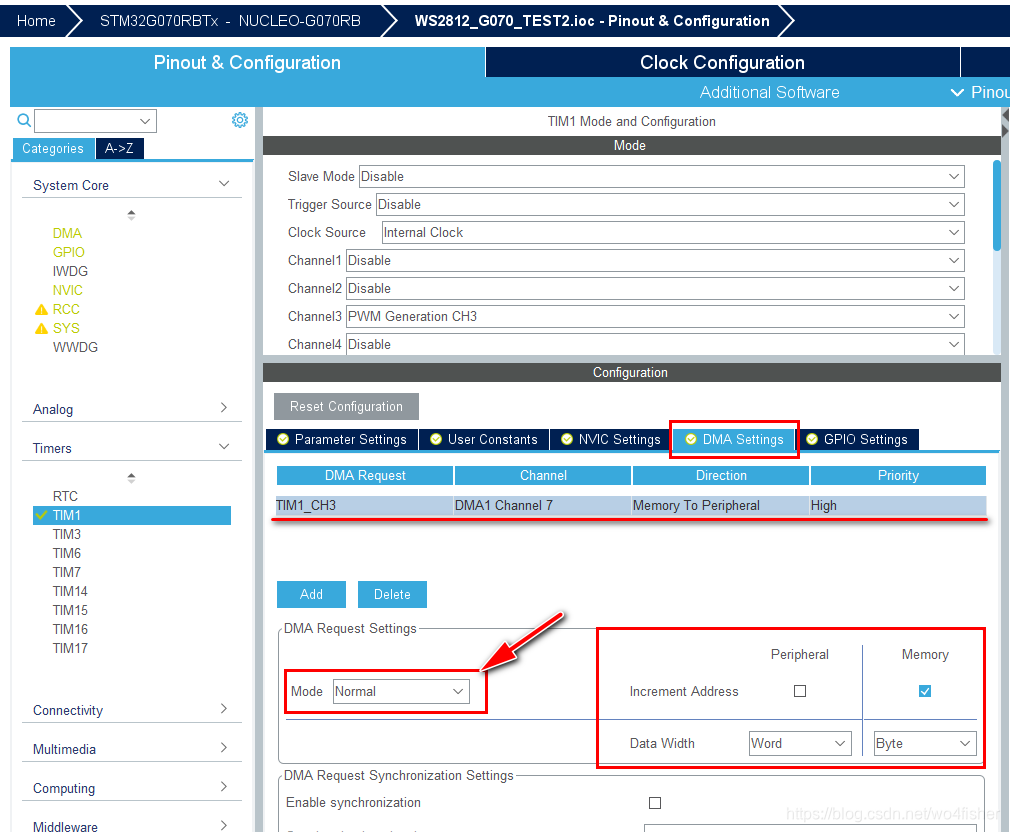The height and width of the screenshot is (832, 1010).
Task: Click the NVIC Settings status check icon
Action: coord(567,439)
